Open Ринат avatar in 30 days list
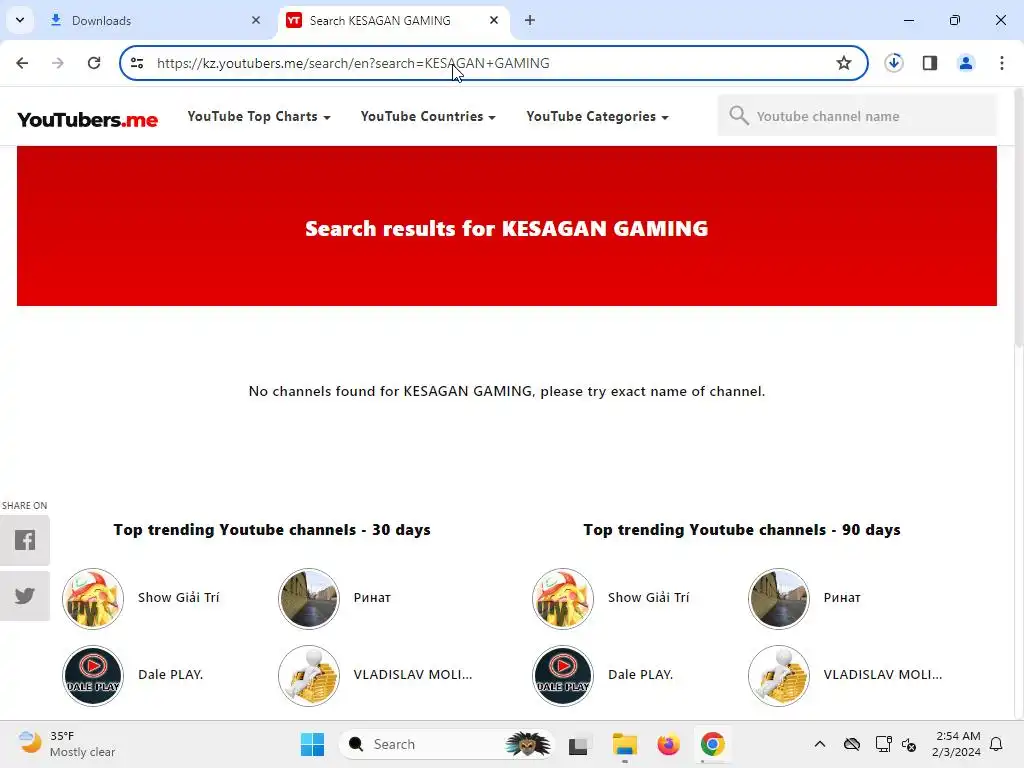1024x768 pixels. 309,598
